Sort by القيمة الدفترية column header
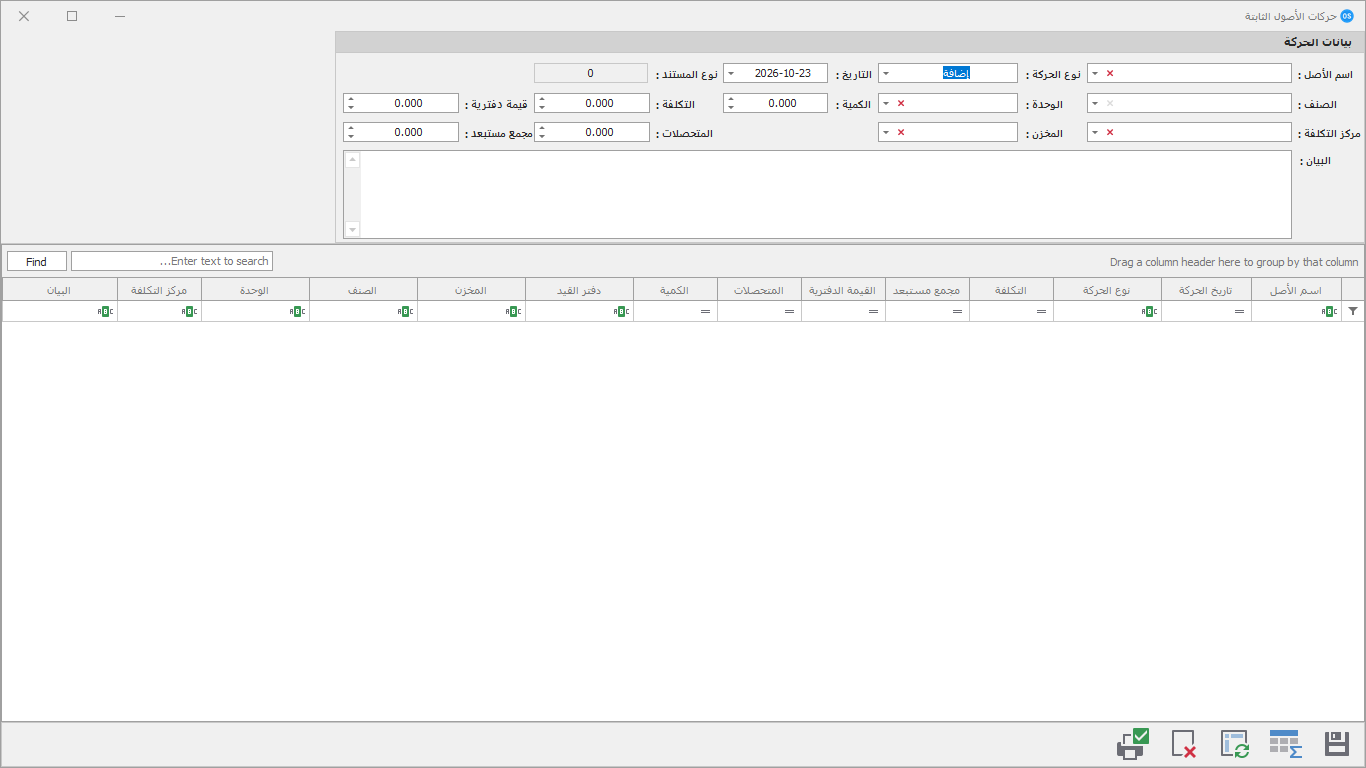This screenshot has width=1366, height=768. [x=844, y=290]
